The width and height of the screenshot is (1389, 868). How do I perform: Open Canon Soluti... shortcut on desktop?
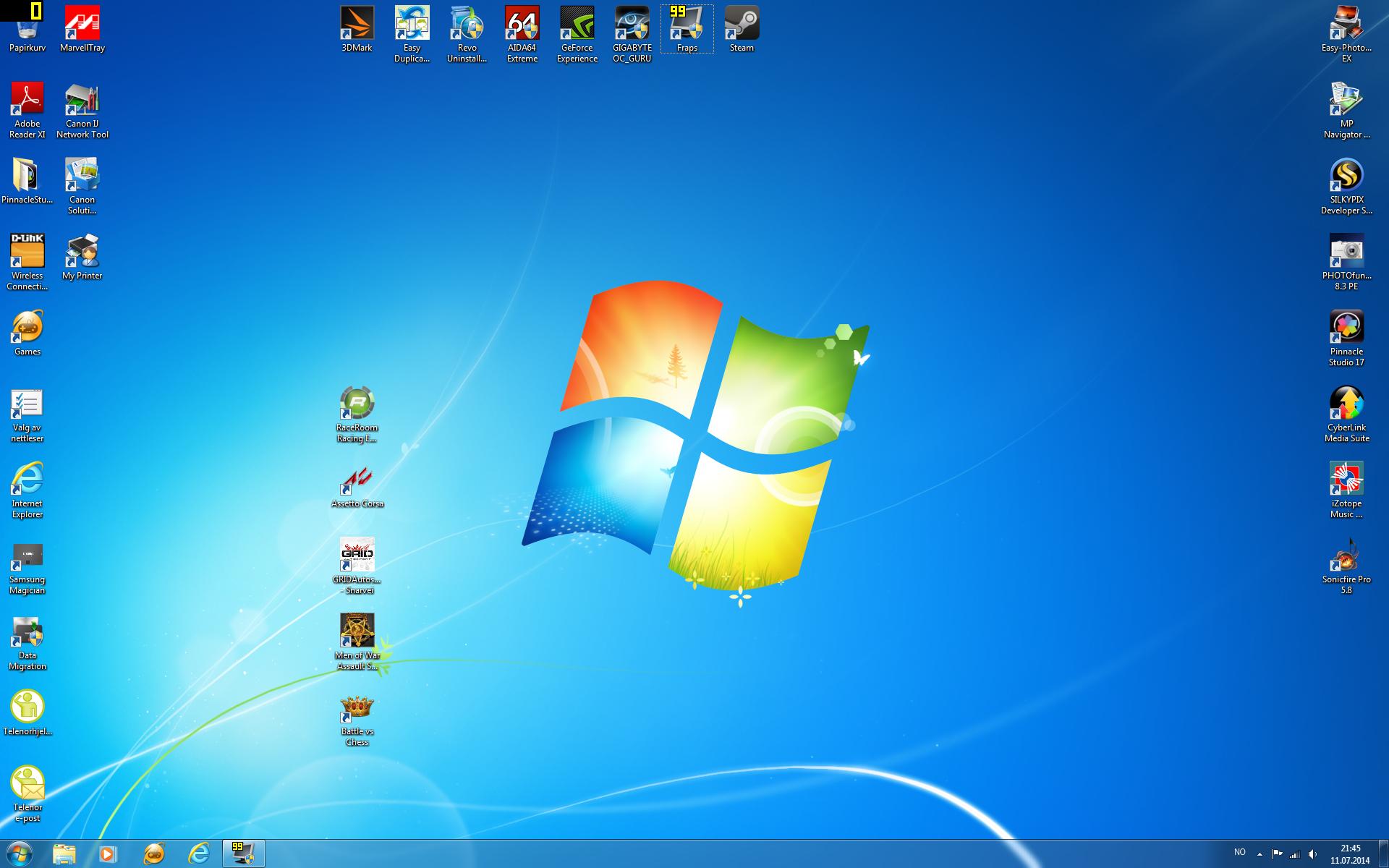pos(82,185)
